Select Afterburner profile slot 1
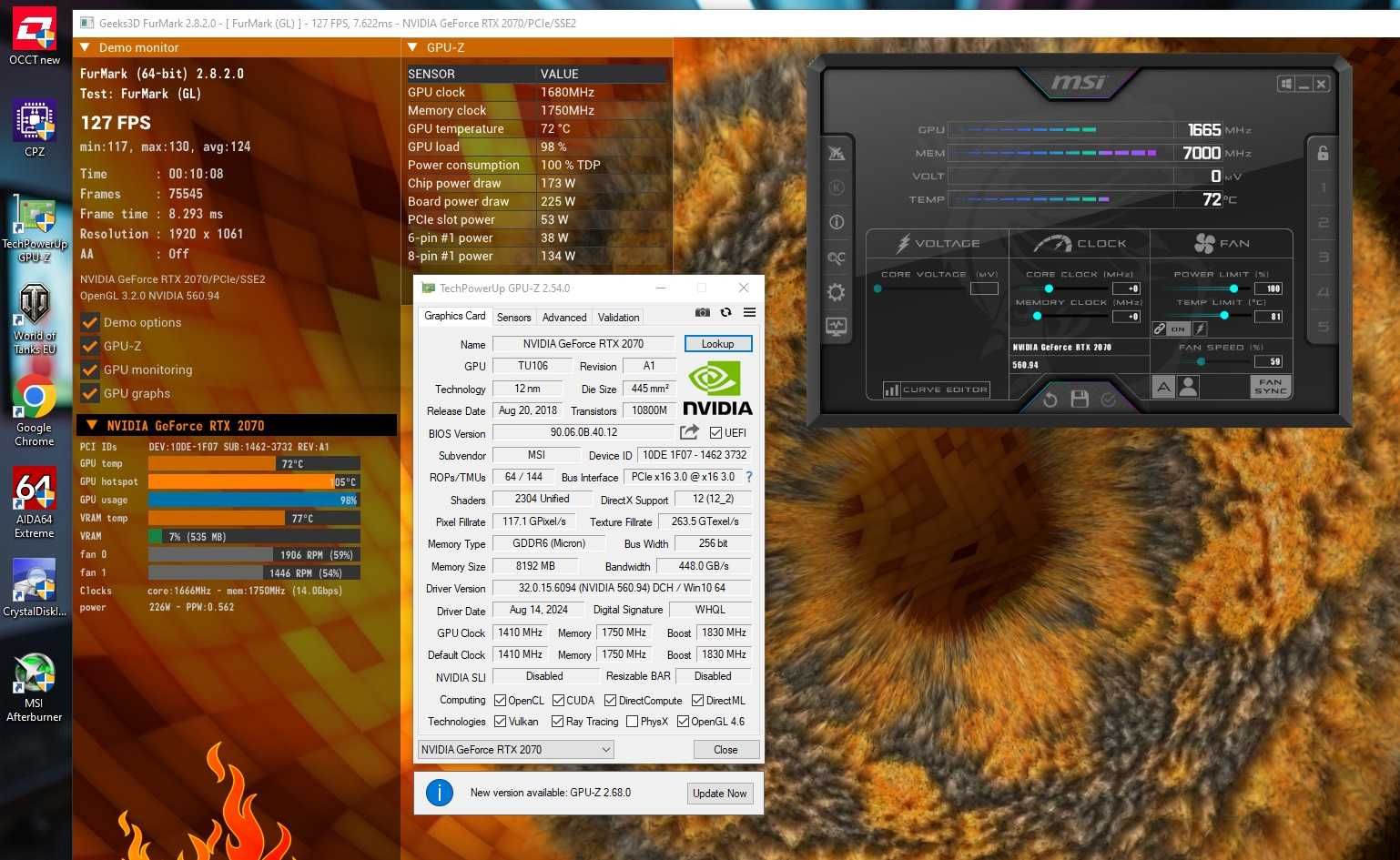This screenshot has height=860, width=1400. pos(1323,187)
